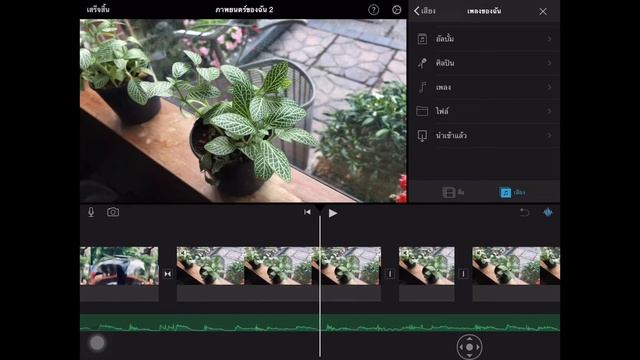Open the อัลบั้ม albums row

(484, 39)
